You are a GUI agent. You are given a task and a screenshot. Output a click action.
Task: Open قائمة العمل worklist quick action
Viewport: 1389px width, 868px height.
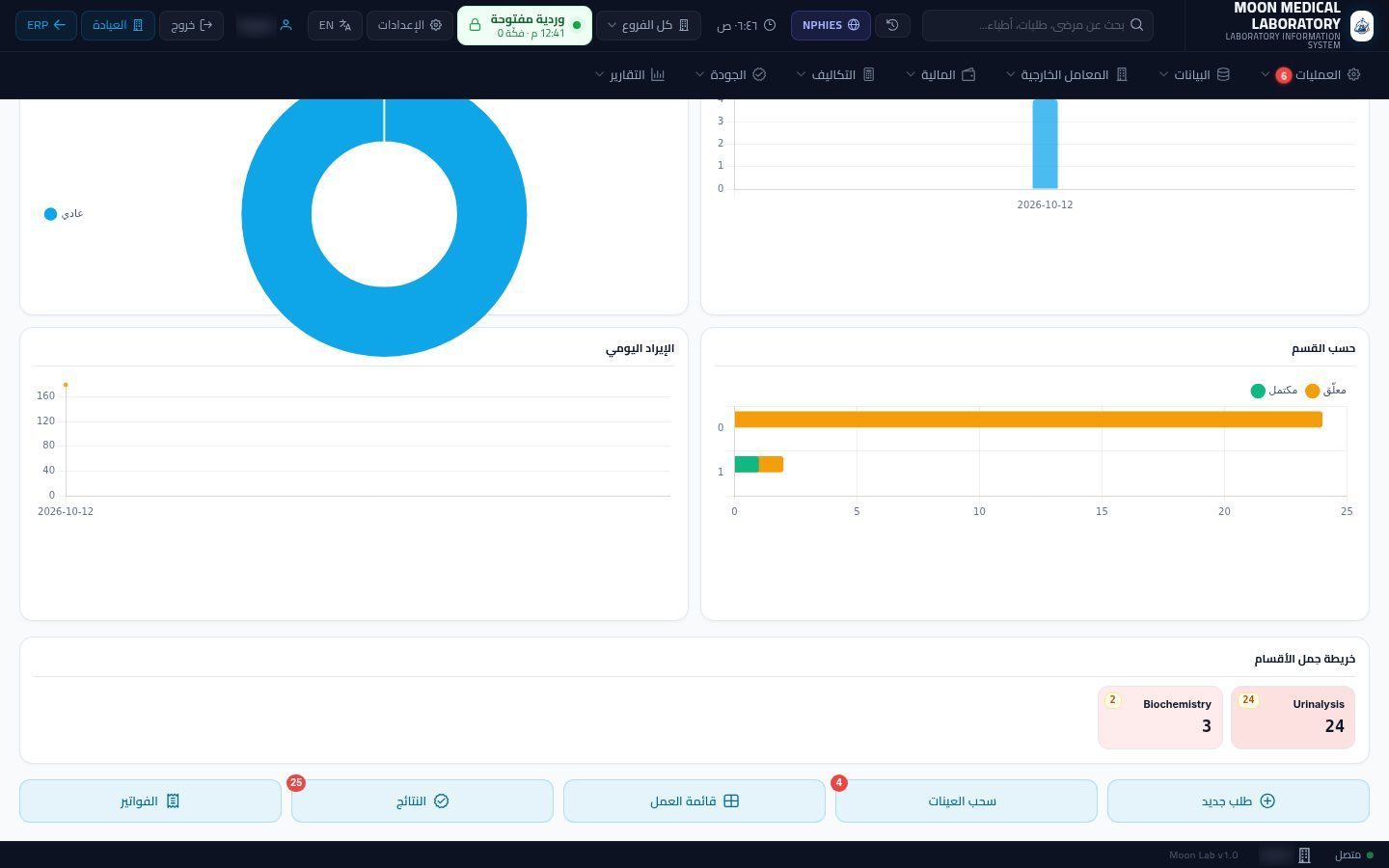(694, 801)
